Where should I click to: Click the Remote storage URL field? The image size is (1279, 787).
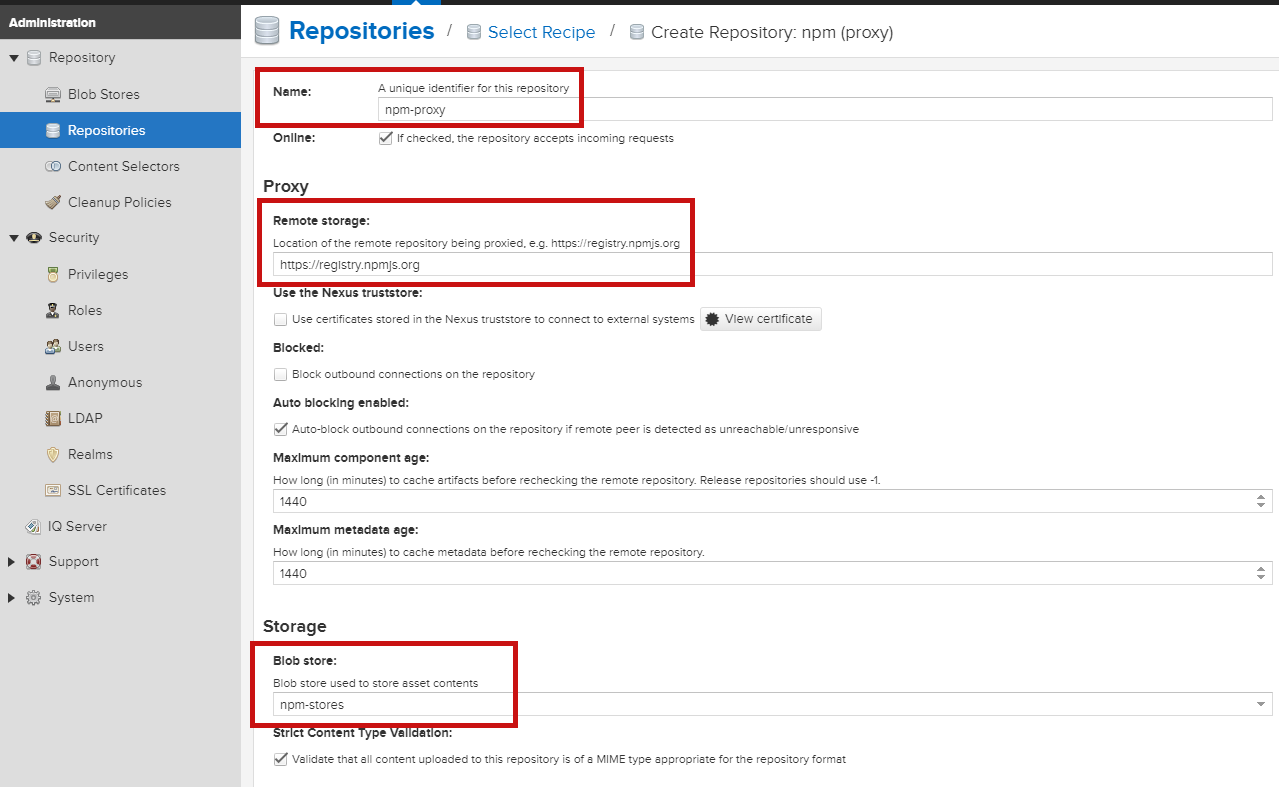(x=773, y=264)
